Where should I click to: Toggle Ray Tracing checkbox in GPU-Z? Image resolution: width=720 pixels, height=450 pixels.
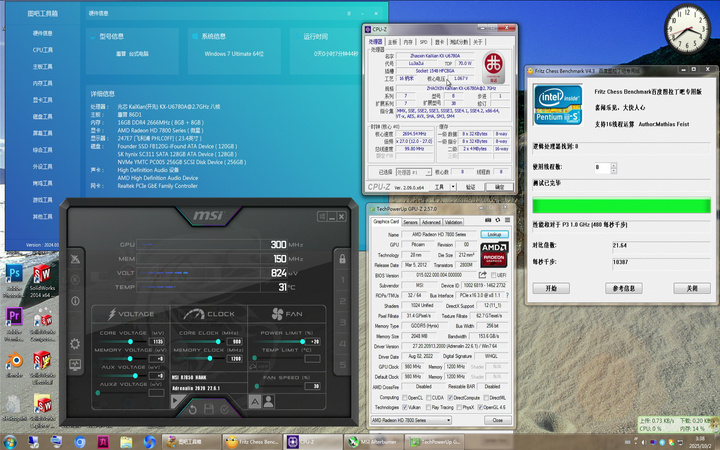[x=428, y=407]
